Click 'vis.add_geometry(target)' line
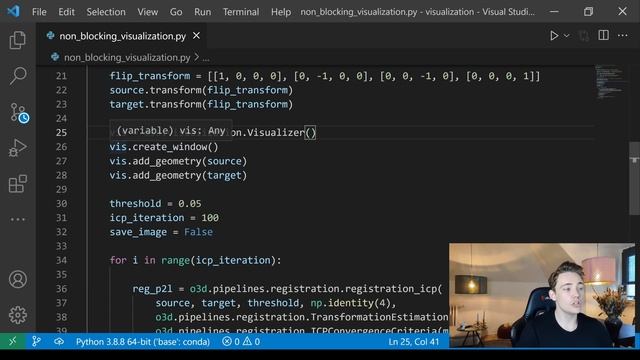This screenshot has width=640, height=360. [178, 176]
